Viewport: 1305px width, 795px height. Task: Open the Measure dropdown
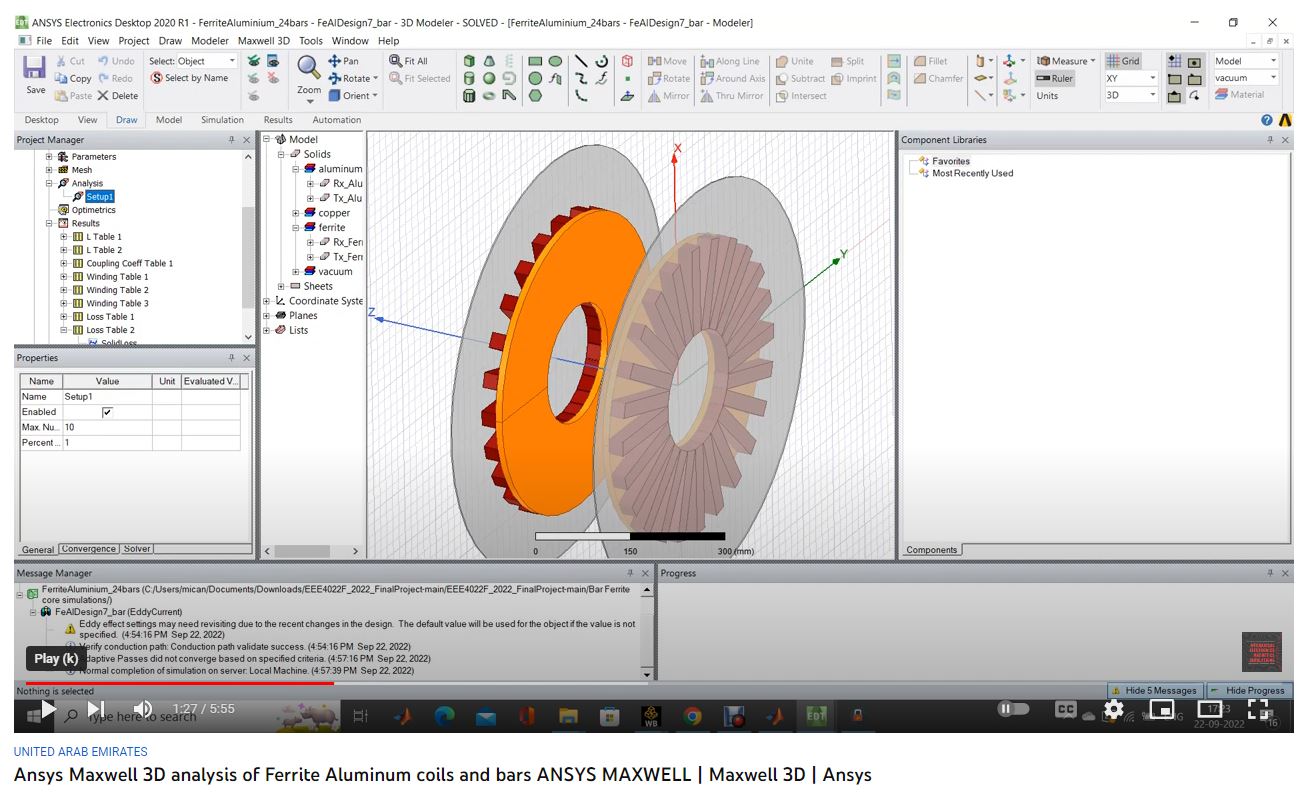pyautogui.click(x=1092, y=61)
